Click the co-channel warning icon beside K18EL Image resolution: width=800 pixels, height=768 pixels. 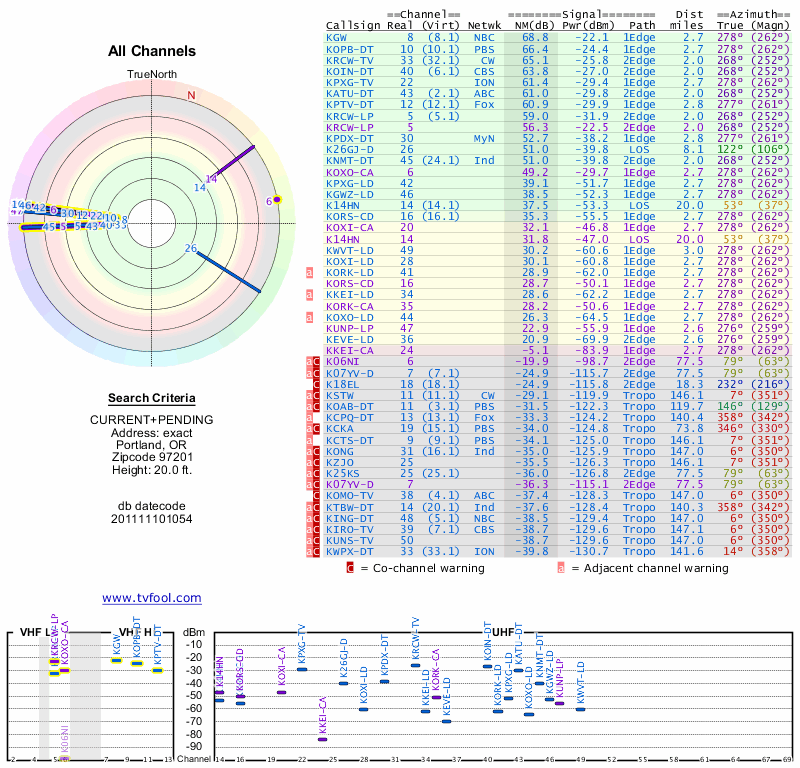coord(316,384)
